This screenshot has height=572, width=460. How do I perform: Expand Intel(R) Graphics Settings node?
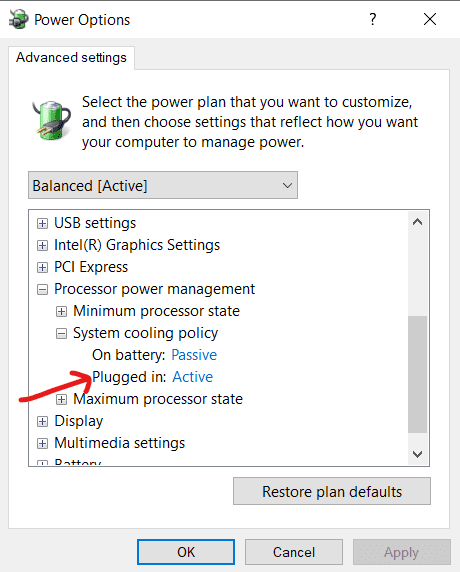click(42, 246)
